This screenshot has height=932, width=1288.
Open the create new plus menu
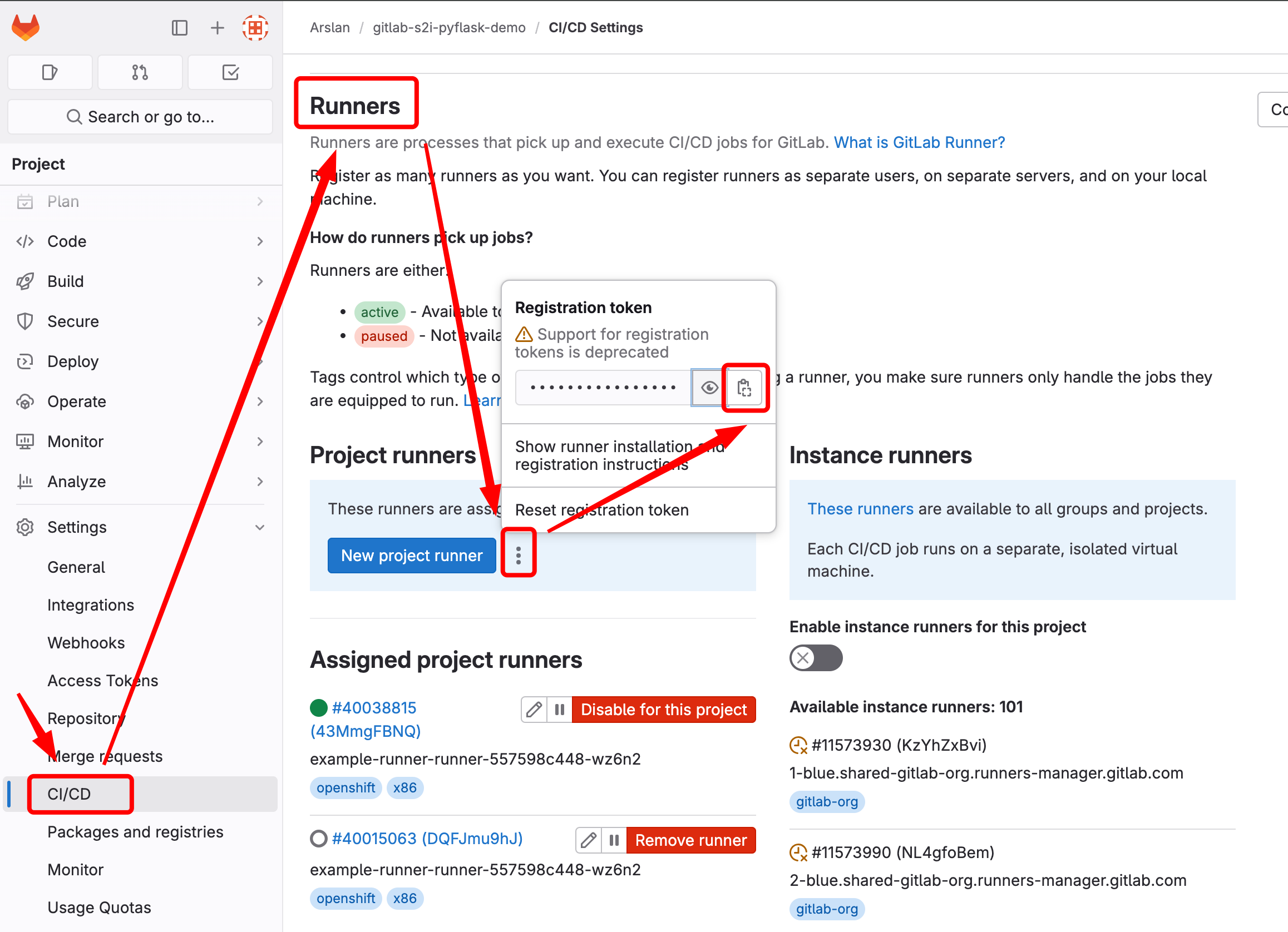click(x=217, y=28)
